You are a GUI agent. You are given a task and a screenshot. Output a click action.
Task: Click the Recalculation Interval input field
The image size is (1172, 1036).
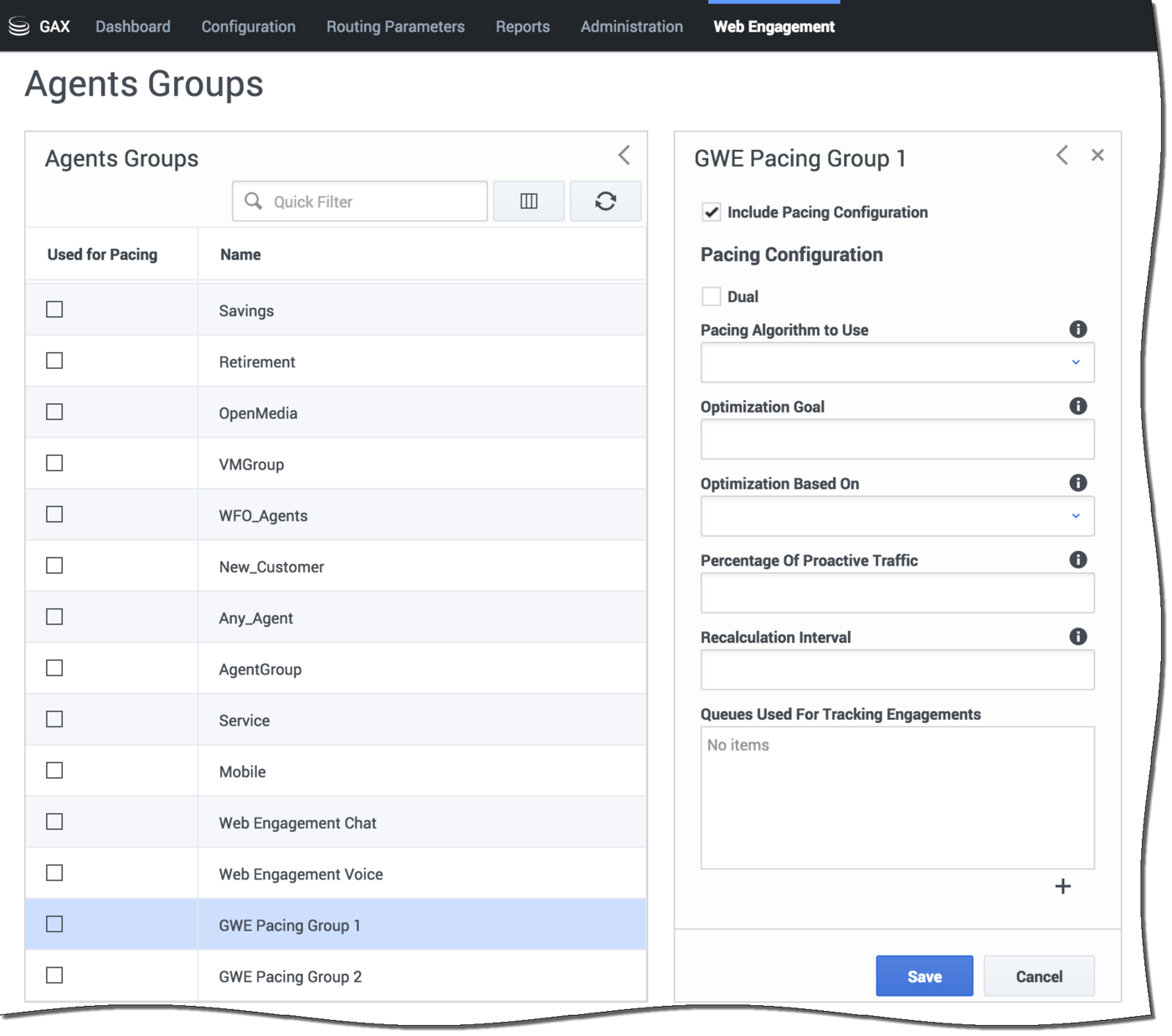click(897, 670)
